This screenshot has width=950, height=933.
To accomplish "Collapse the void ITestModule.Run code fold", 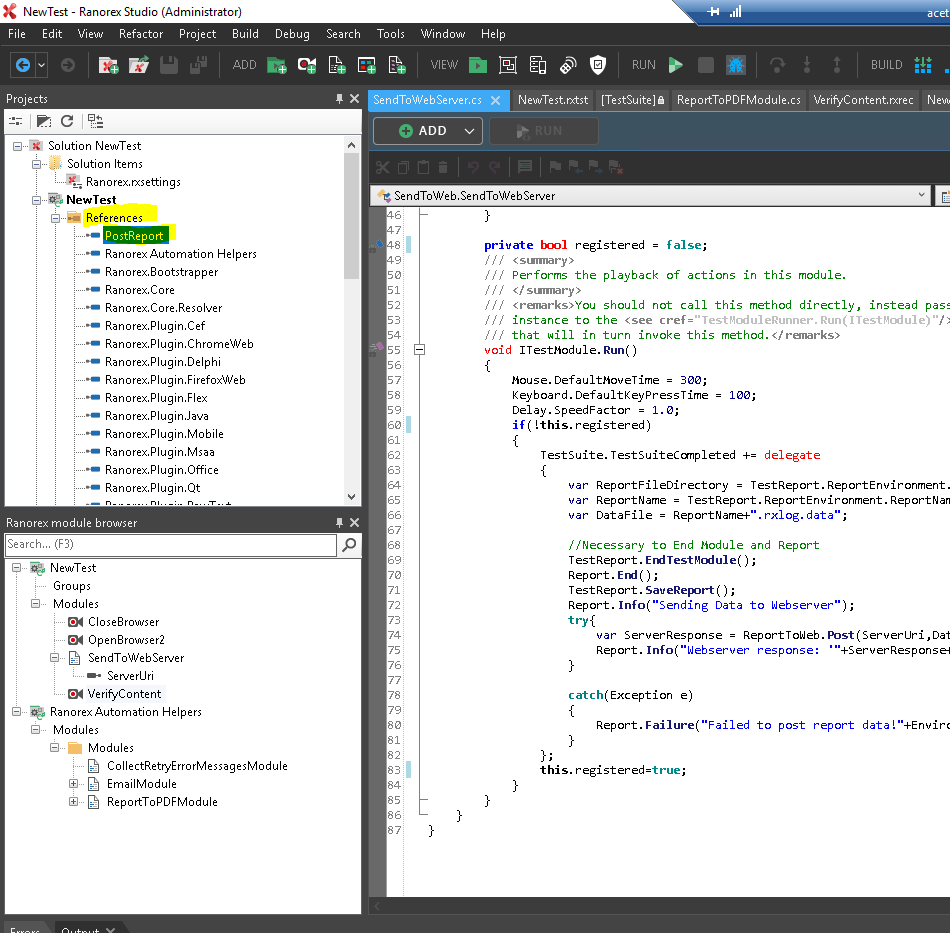I will point(419,350).
